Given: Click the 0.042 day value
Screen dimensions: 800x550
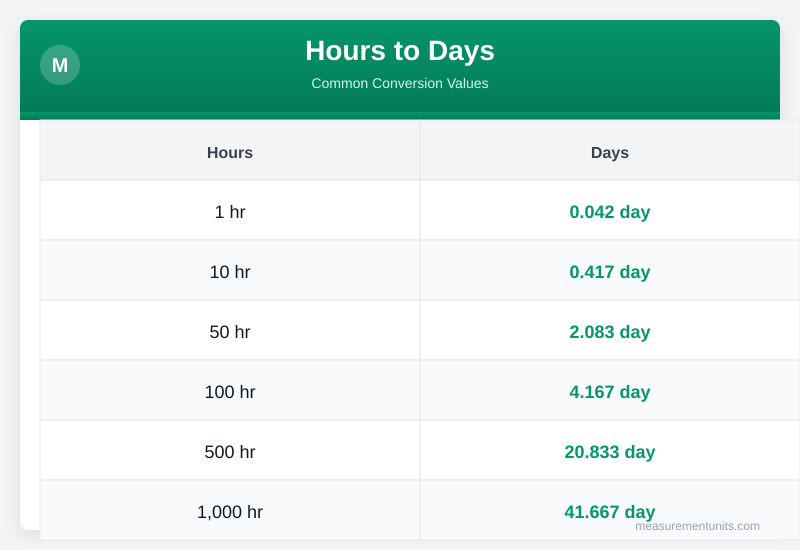Looking at the screenshot, I should [610, 212].
